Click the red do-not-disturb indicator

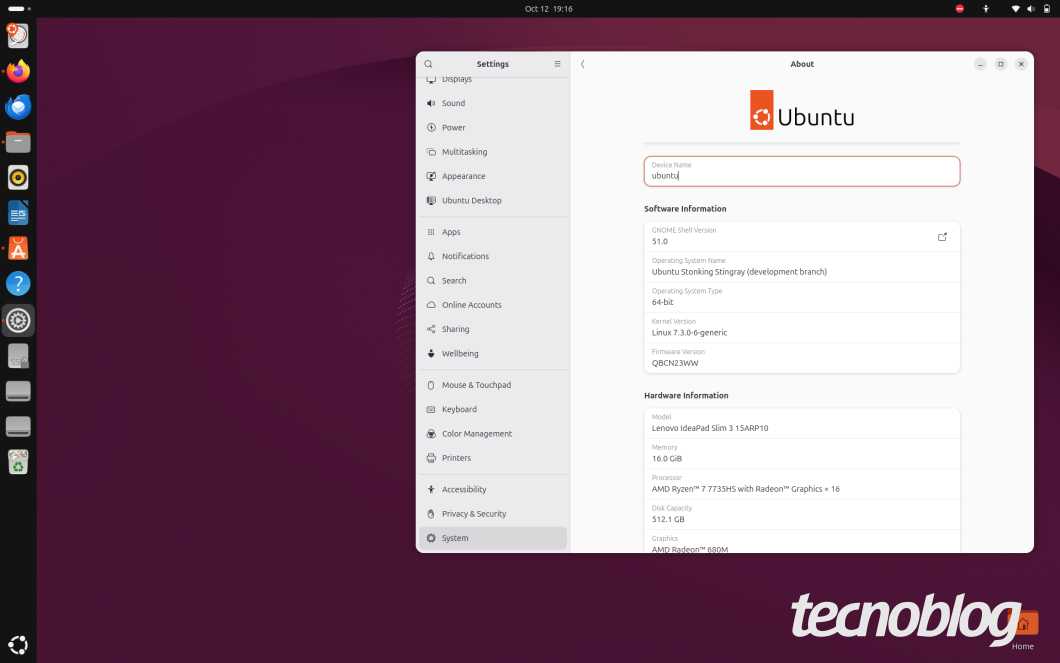click(959, 9)
